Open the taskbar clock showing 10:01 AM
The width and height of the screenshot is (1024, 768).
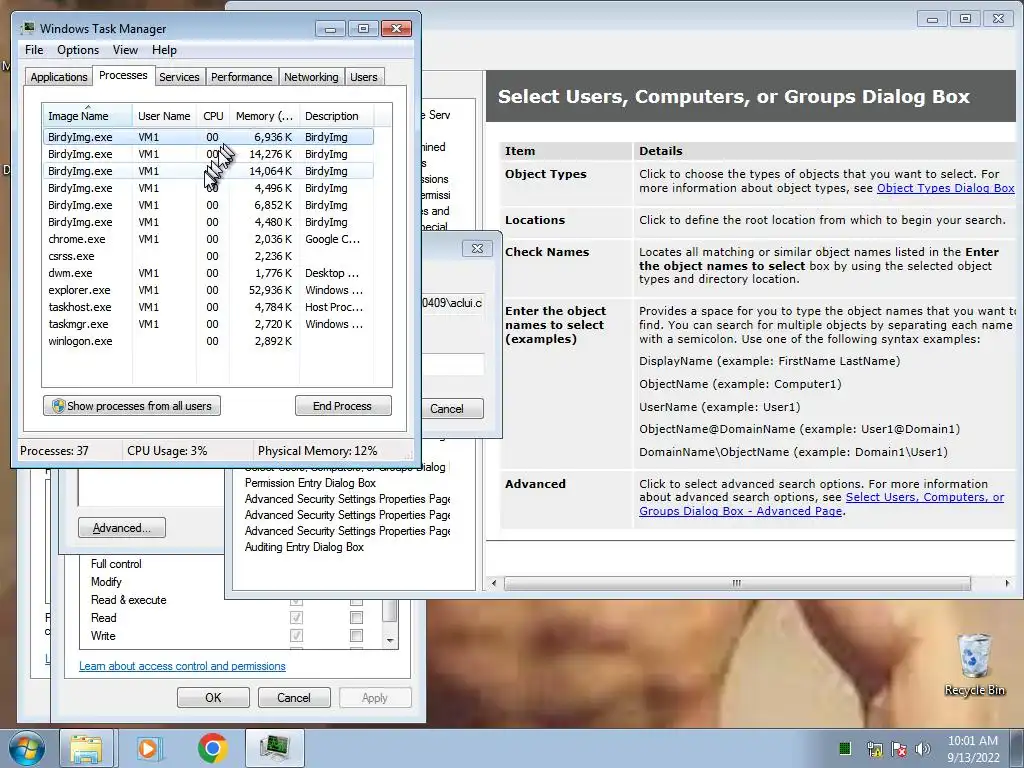973,748
